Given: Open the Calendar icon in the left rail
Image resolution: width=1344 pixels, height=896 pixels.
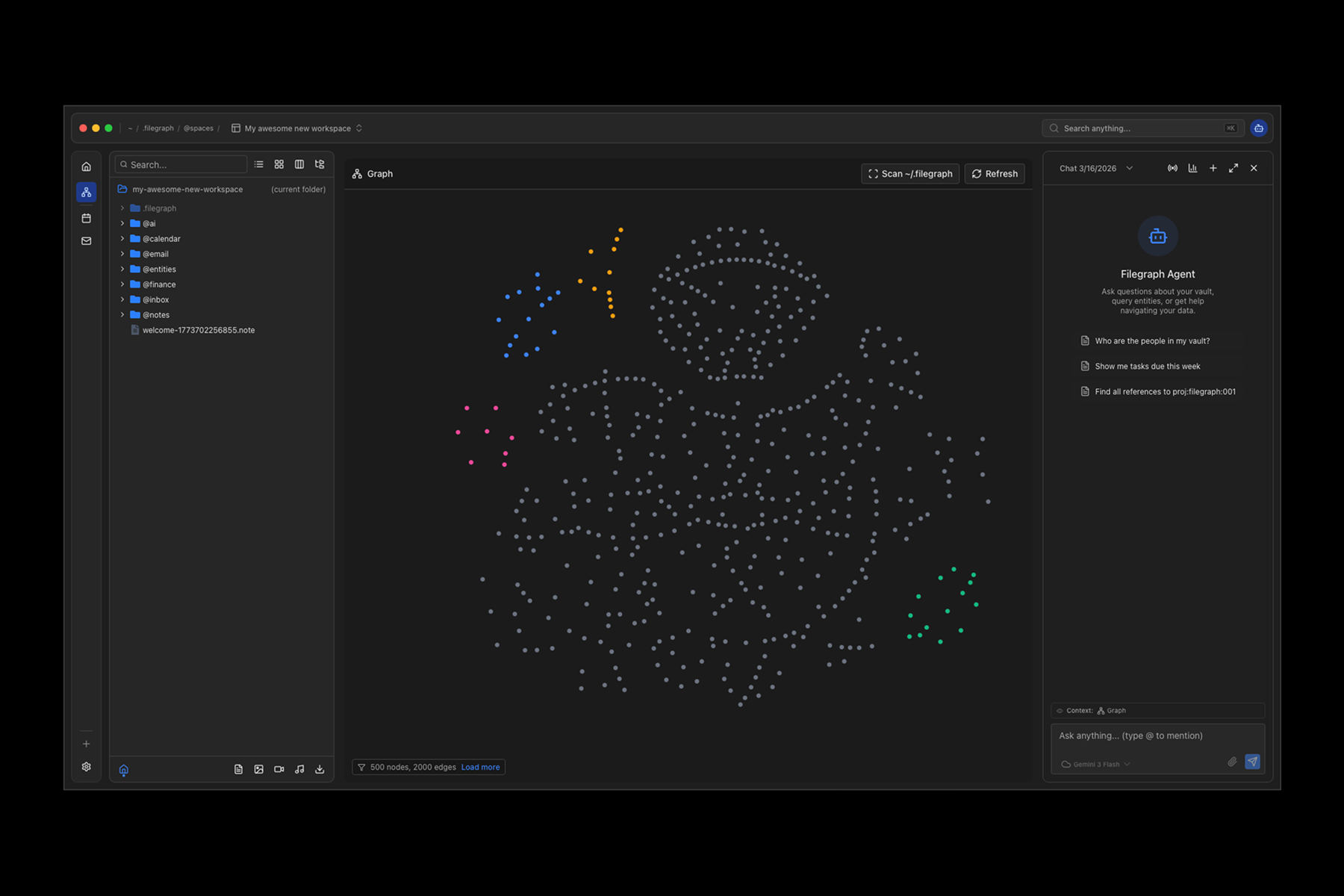Looking at the screenshot, I should [x=87, y=218].
